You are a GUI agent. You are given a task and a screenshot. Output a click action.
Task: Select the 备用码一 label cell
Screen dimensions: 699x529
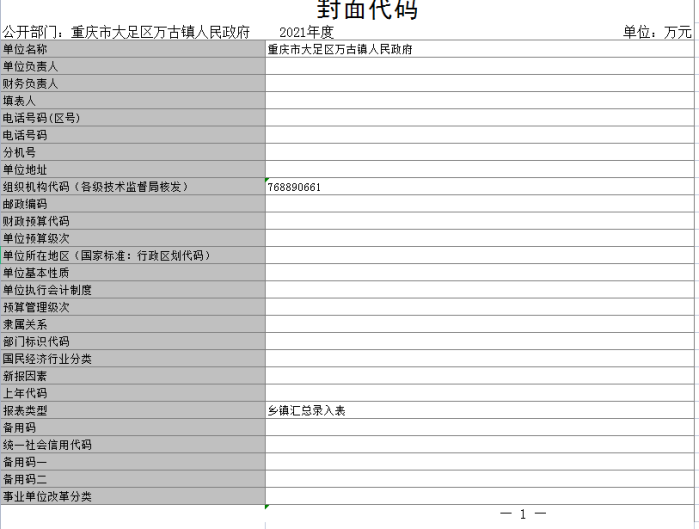point(133,463)
